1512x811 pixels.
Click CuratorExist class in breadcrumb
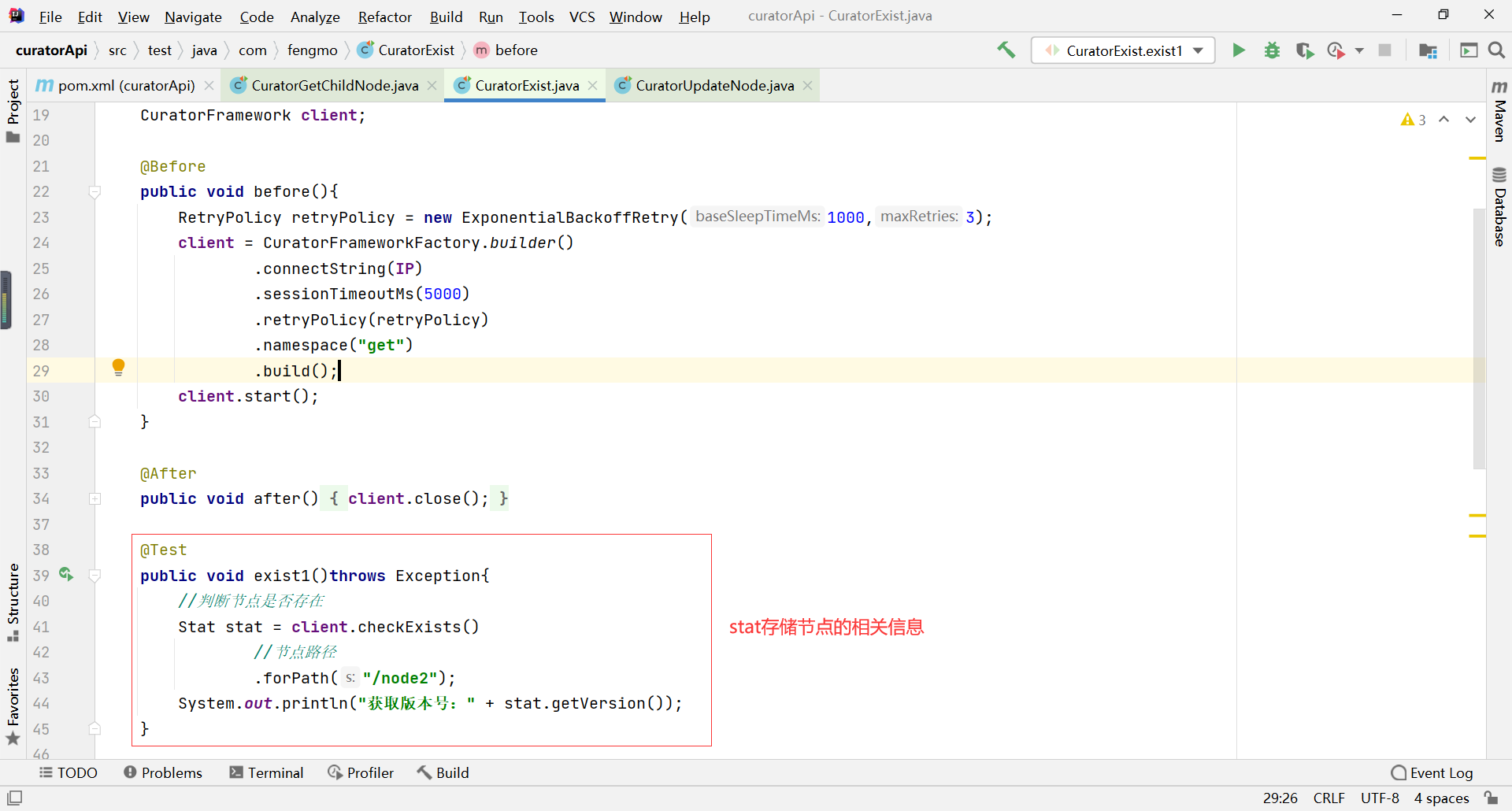point(406,50)
